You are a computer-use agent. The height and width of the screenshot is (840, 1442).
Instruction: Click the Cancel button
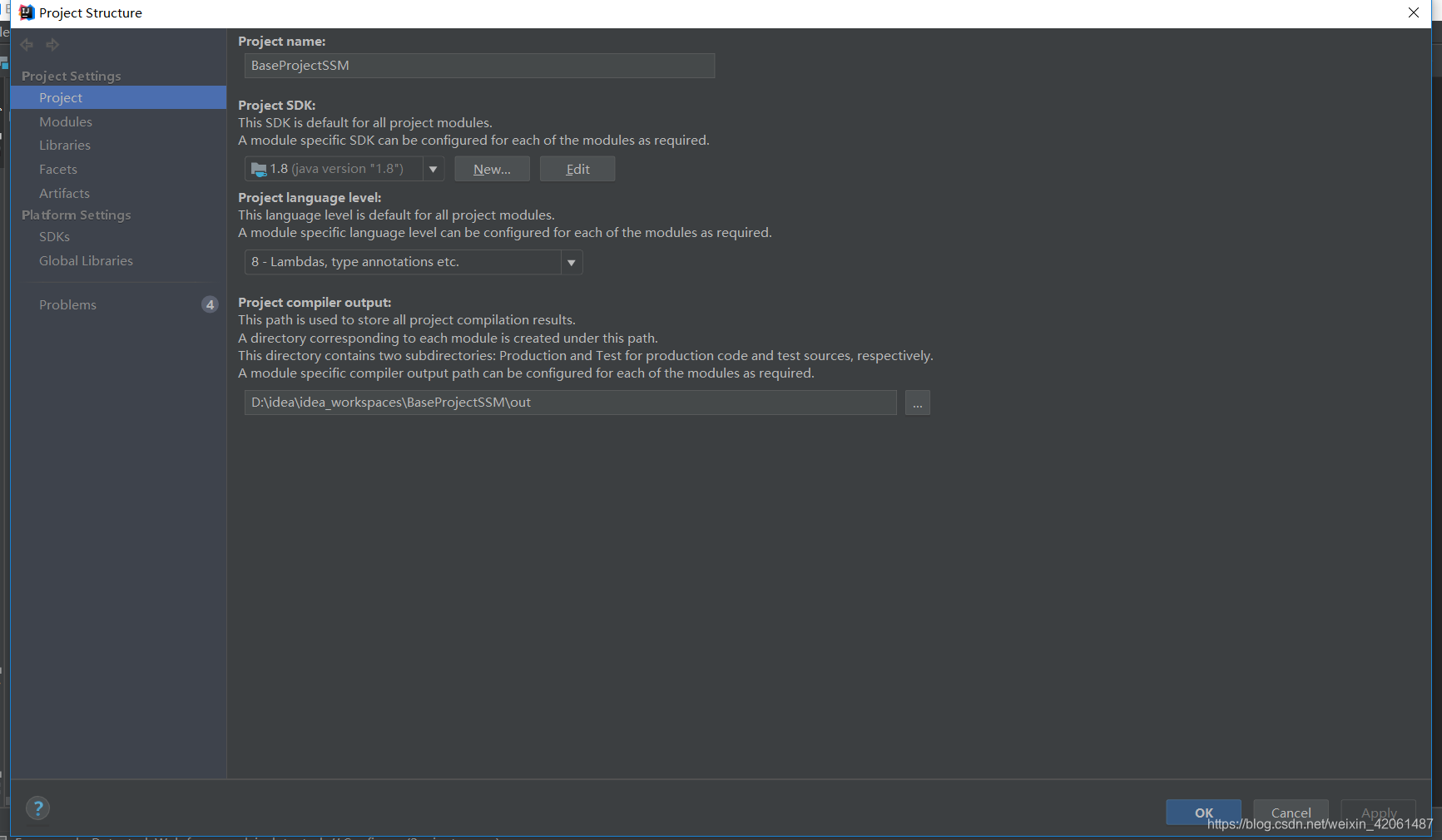pyautogui.click(x=1291, y=813)
